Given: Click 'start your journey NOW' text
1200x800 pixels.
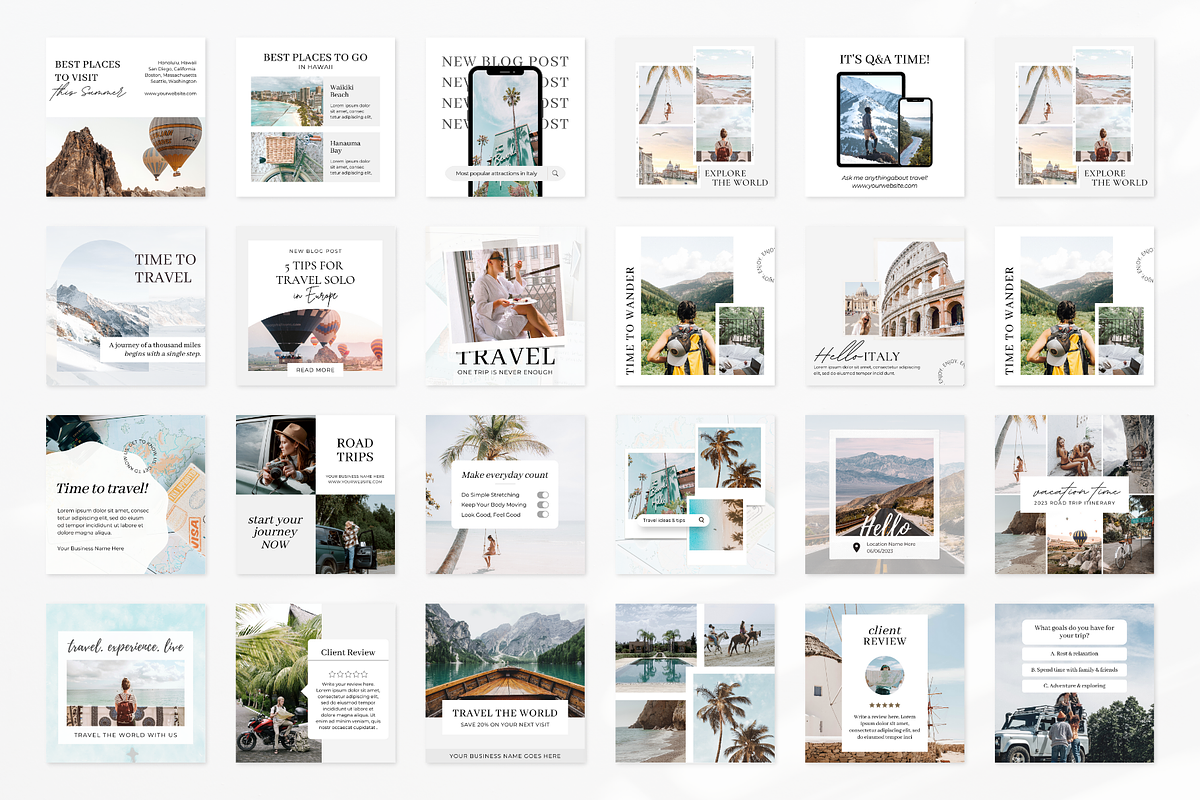Looking at the screenshot, I should pyautogui.click(x=275, y=532).
